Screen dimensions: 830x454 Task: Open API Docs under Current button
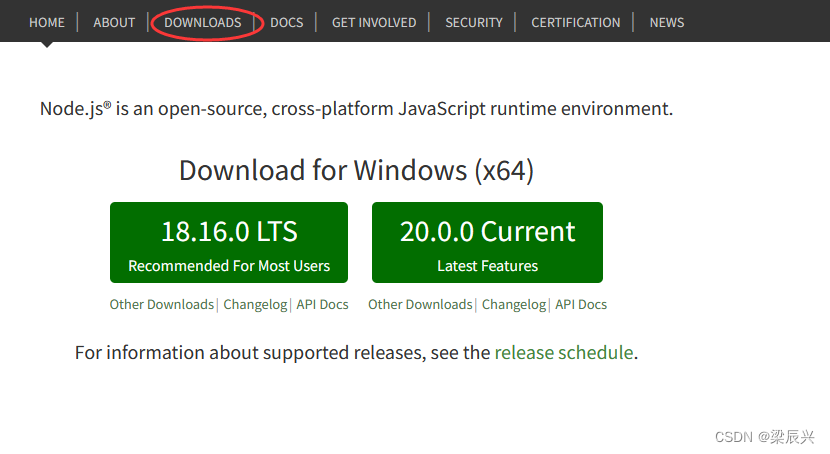click(581, 305)
